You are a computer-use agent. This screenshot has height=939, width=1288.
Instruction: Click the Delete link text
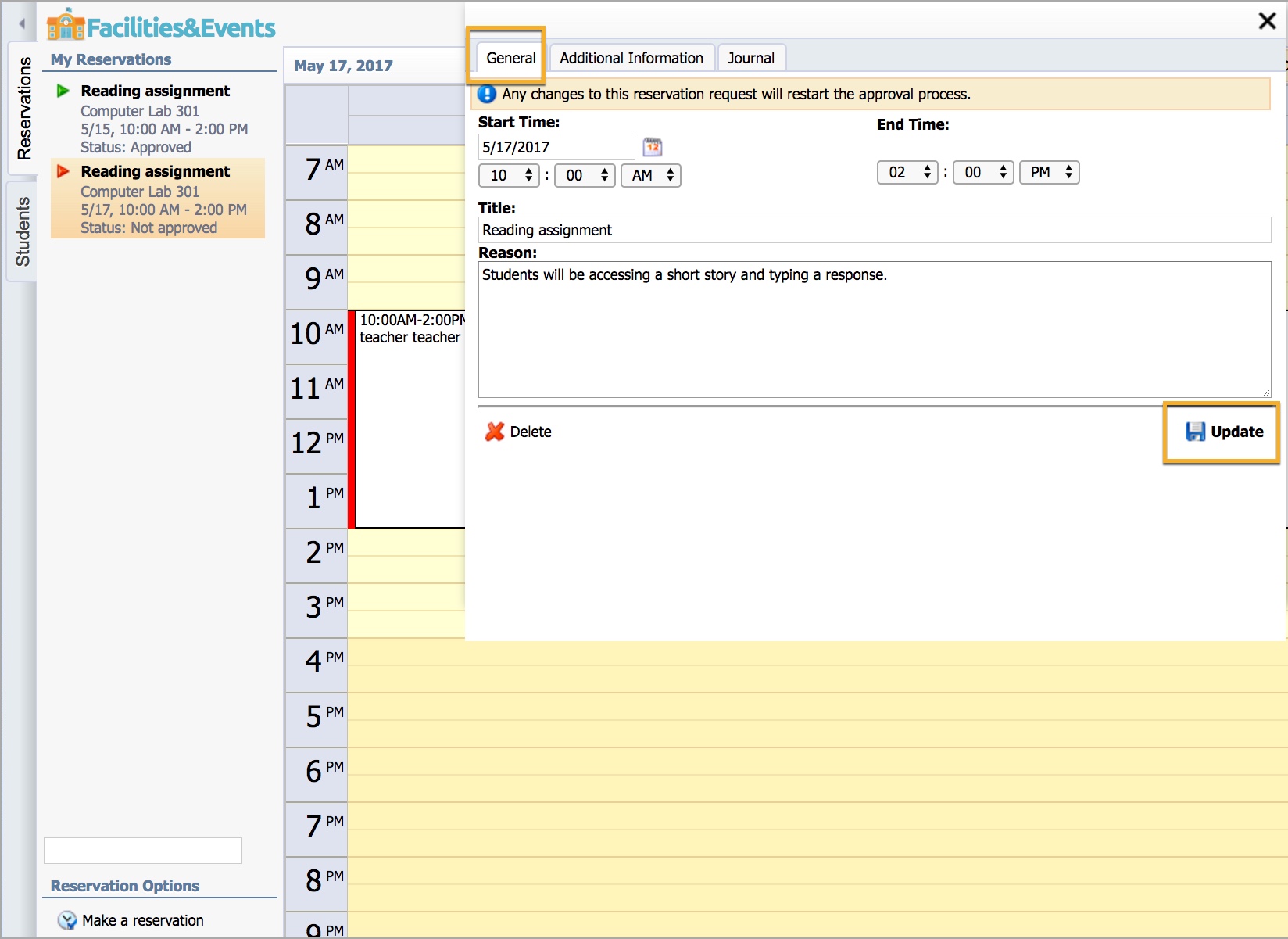tap(531, 432)
